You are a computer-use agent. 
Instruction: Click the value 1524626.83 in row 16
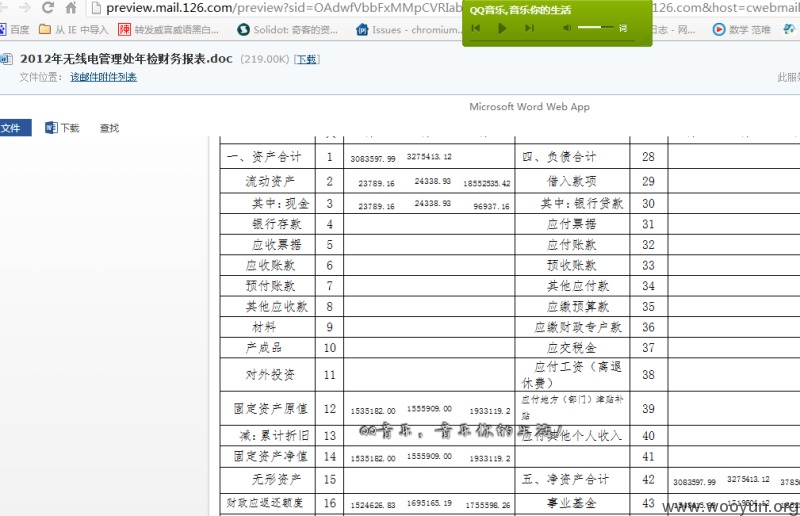coord(373,505)
